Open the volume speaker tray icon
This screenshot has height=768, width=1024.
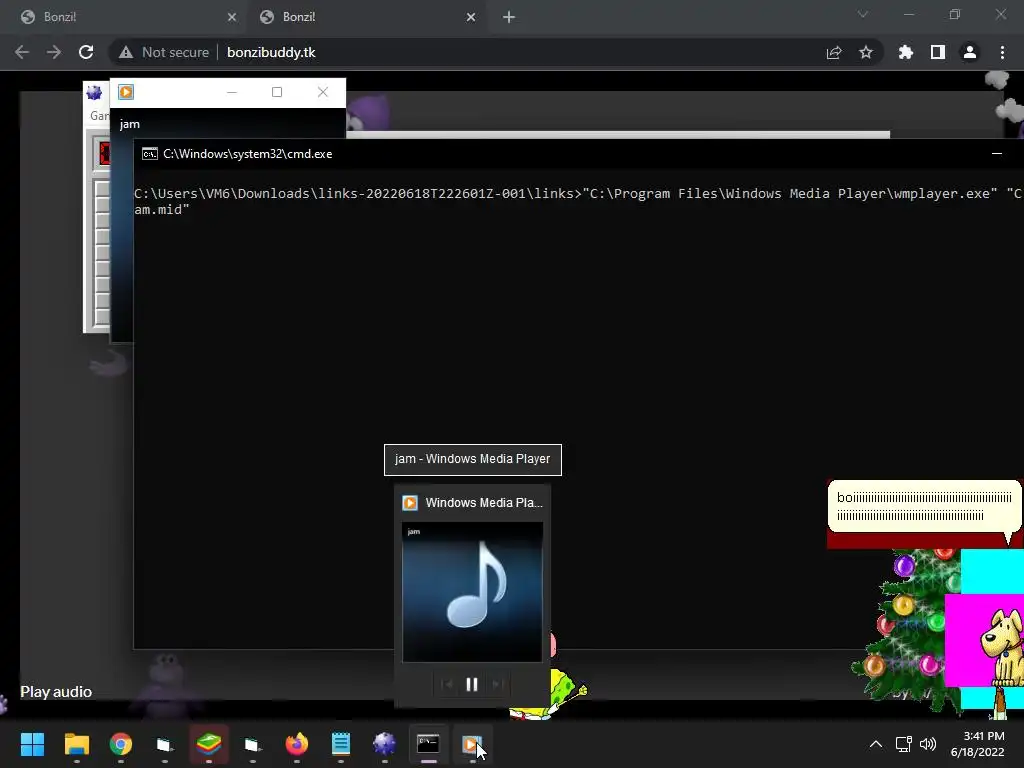click(928, 744)
